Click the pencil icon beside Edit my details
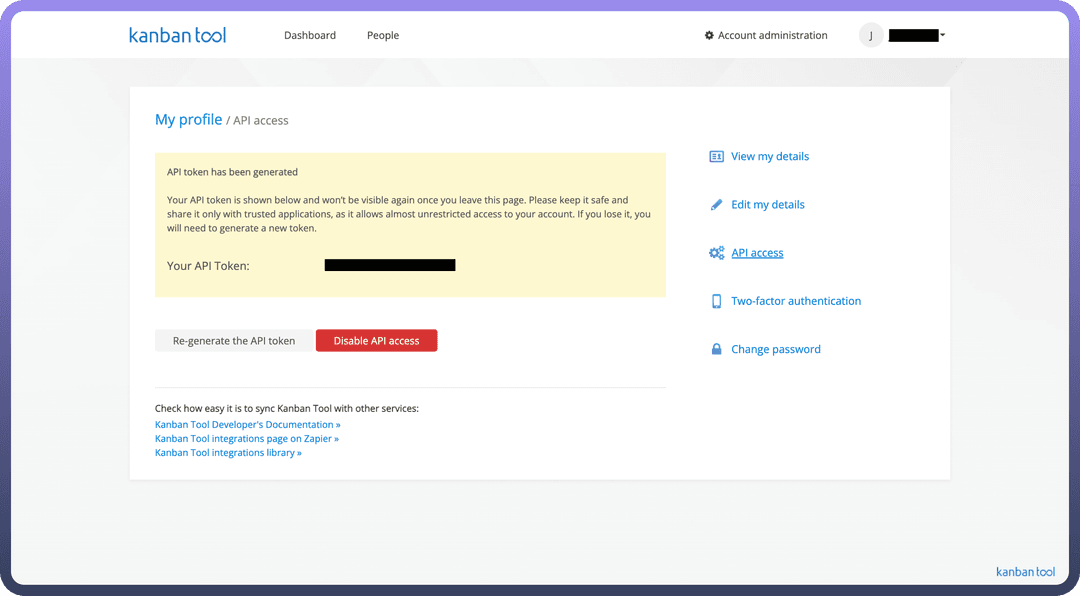Viewport: 1080px width, 596px height. pyautogui.click(x=716, y=205)
